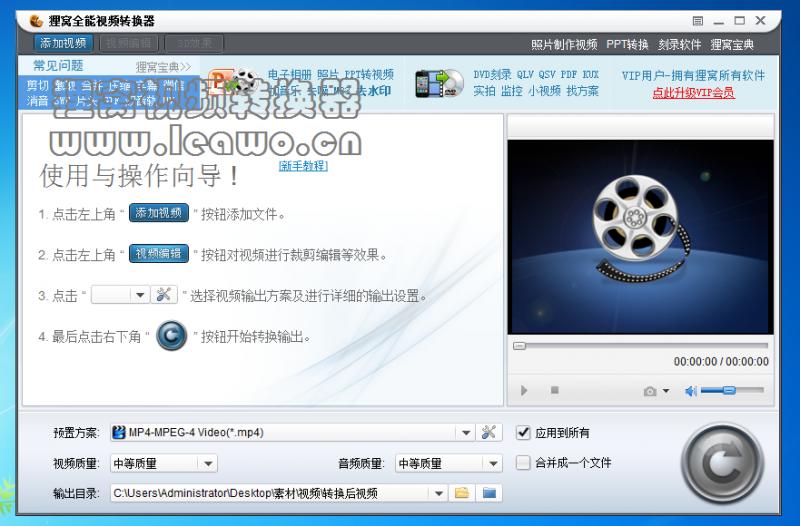
Task: Mute audio using the speaker icon
Action: 690,391
